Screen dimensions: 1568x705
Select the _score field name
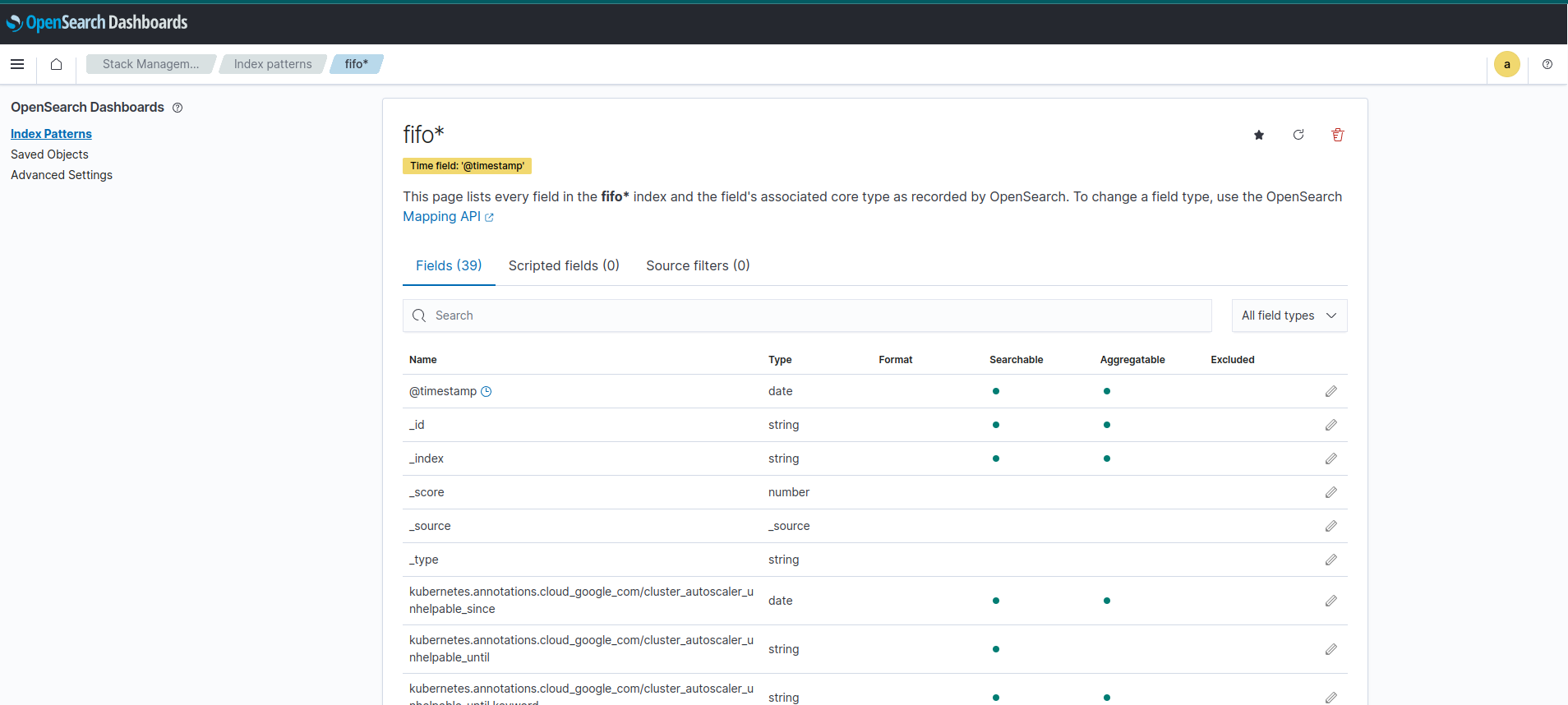[427, 492]
